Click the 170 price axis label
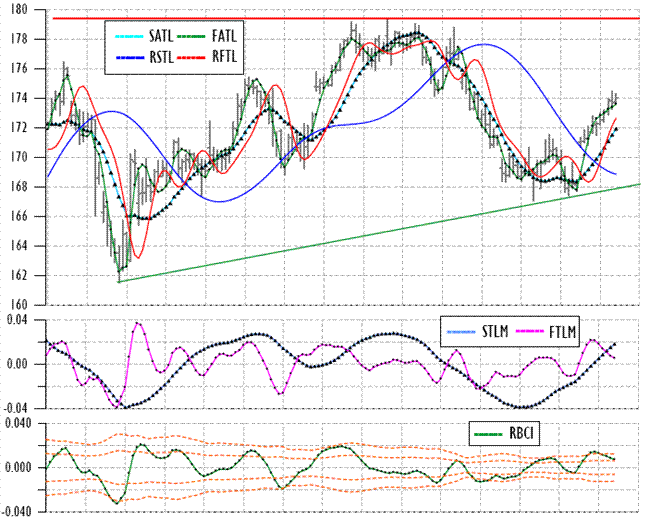Image resolution: width=650 pixels, height=519 pixels. click(17, 157)
